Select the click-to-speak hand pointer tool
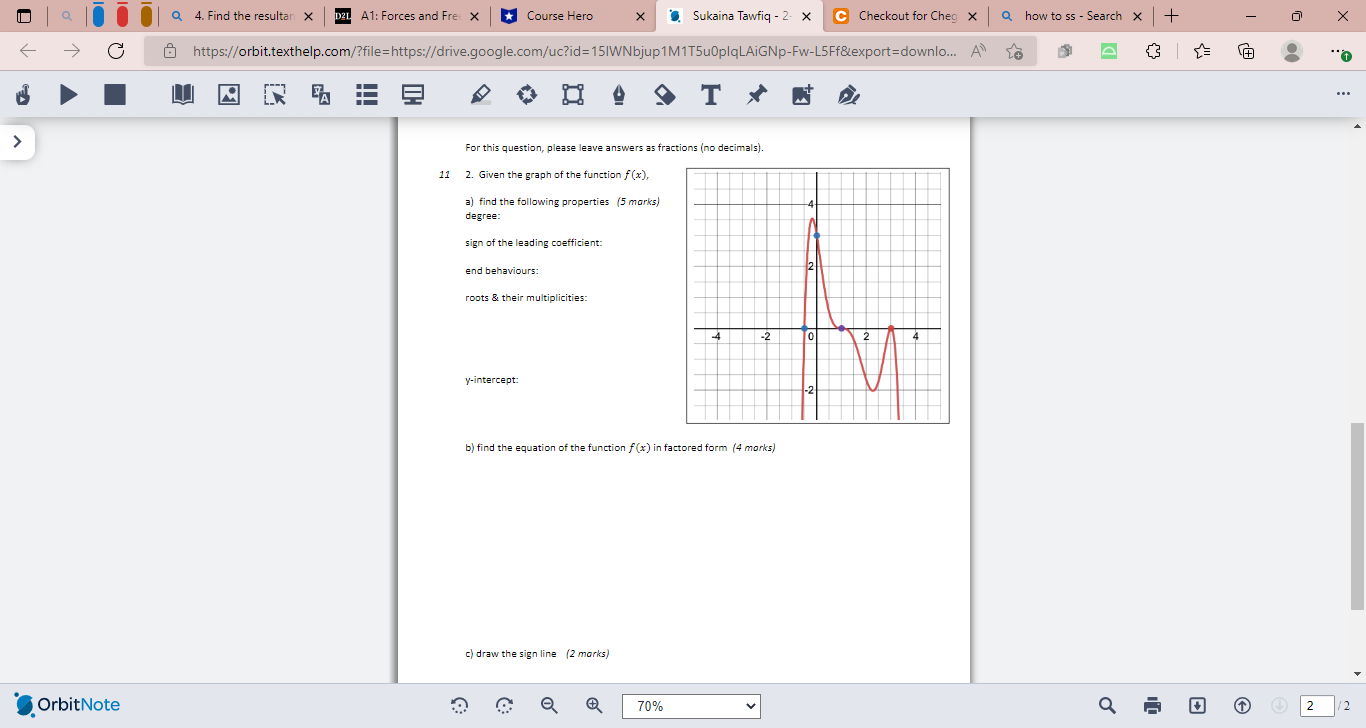The image size is (1366, 728). [23, 95]
